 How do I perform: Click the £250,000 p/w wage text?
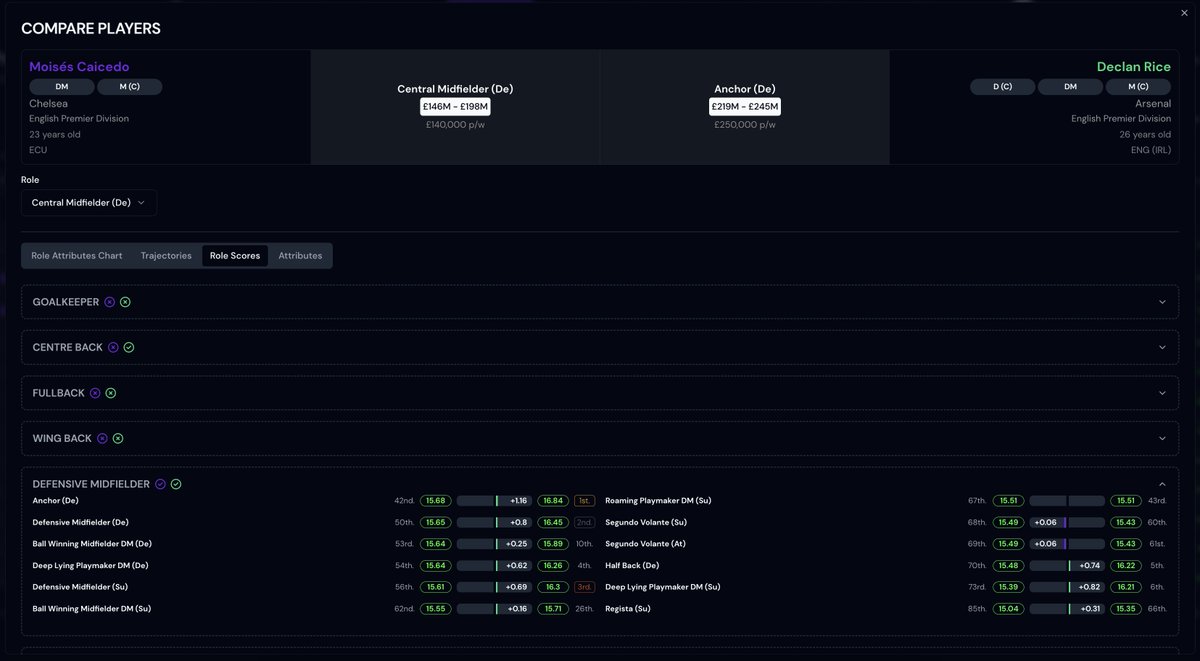pos(745,125)
